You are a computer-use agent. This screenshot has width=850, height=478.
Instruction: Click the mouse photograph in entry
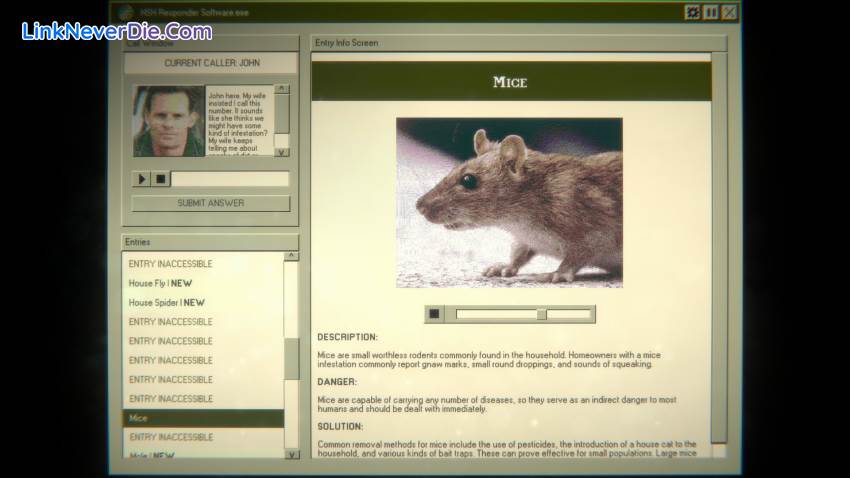[x=509, y=202]
